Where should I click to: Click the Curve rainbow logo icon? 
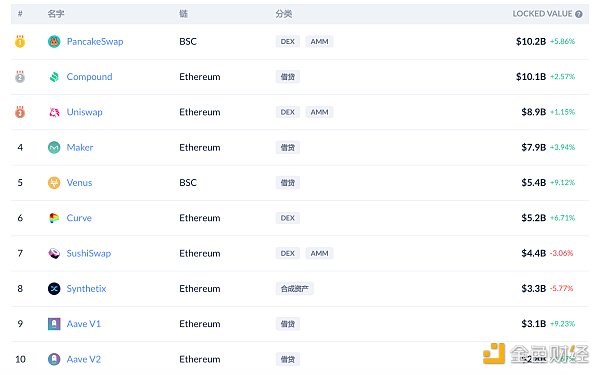coord(54,218)
